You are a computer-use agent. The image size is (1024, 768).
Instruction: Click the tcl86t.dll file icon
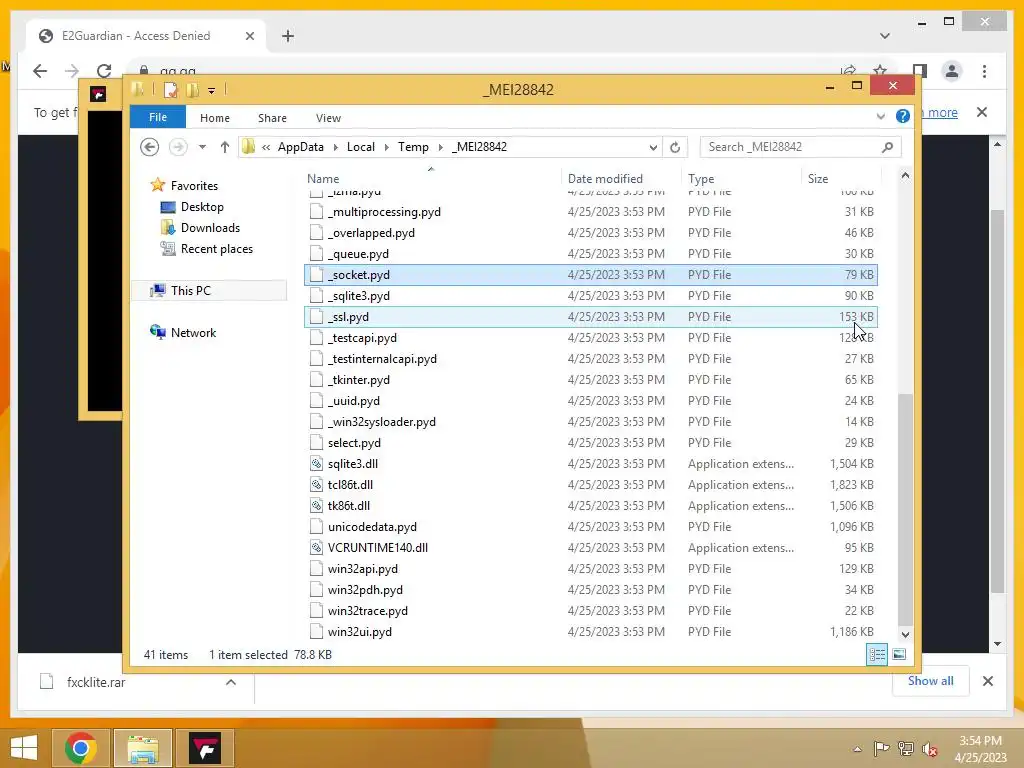point(316,485)
